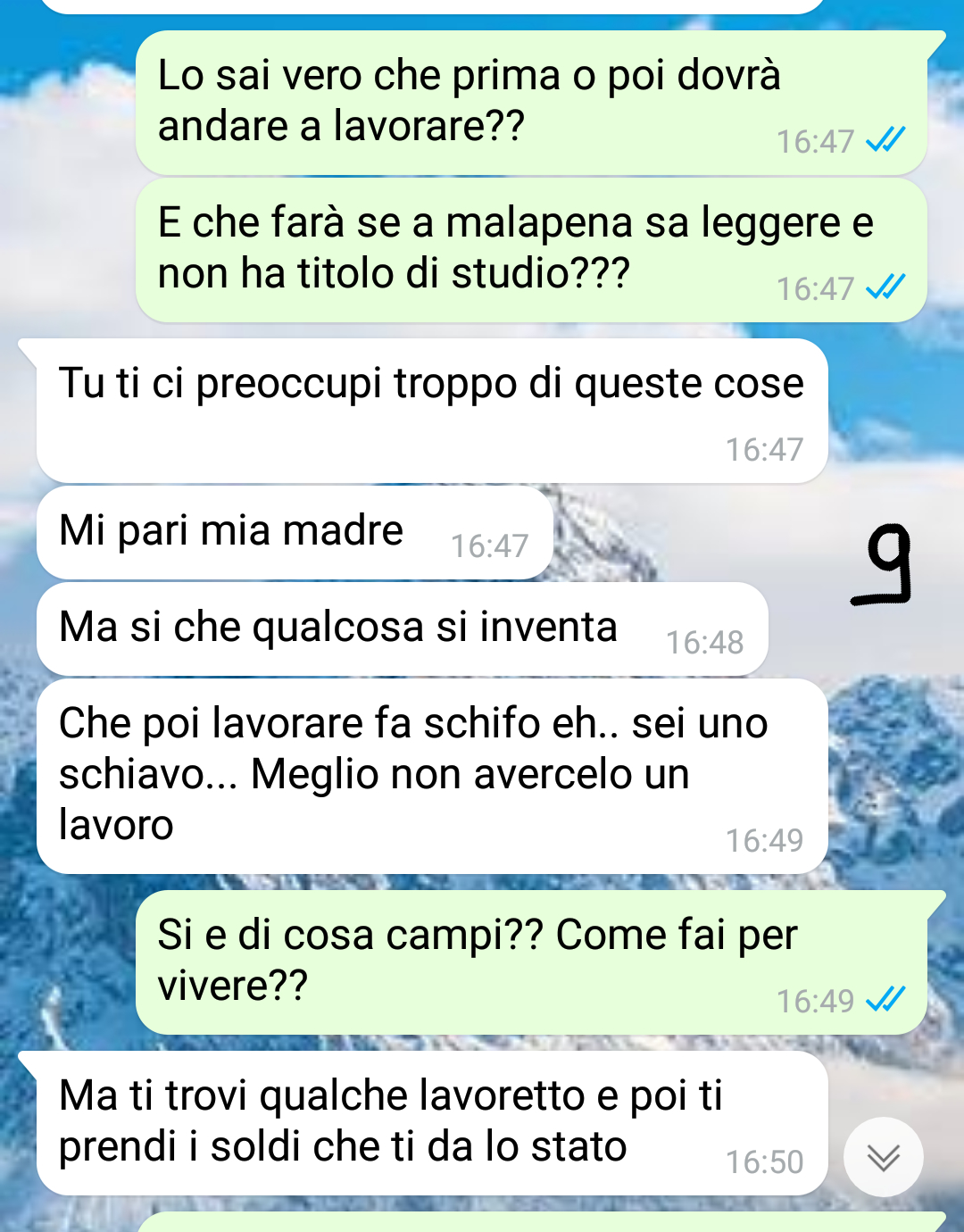Click the 16:47 timestamp beside 'Mi pari mia madre'

(x=489, y=545)
